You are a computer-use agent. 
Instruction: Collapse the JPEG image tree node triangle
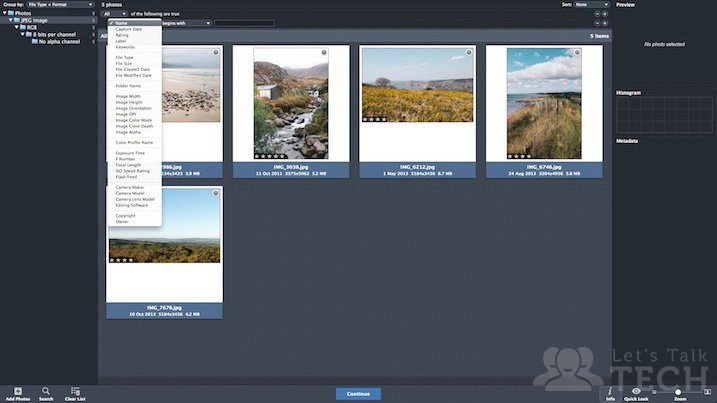click(x=11, y=20)
